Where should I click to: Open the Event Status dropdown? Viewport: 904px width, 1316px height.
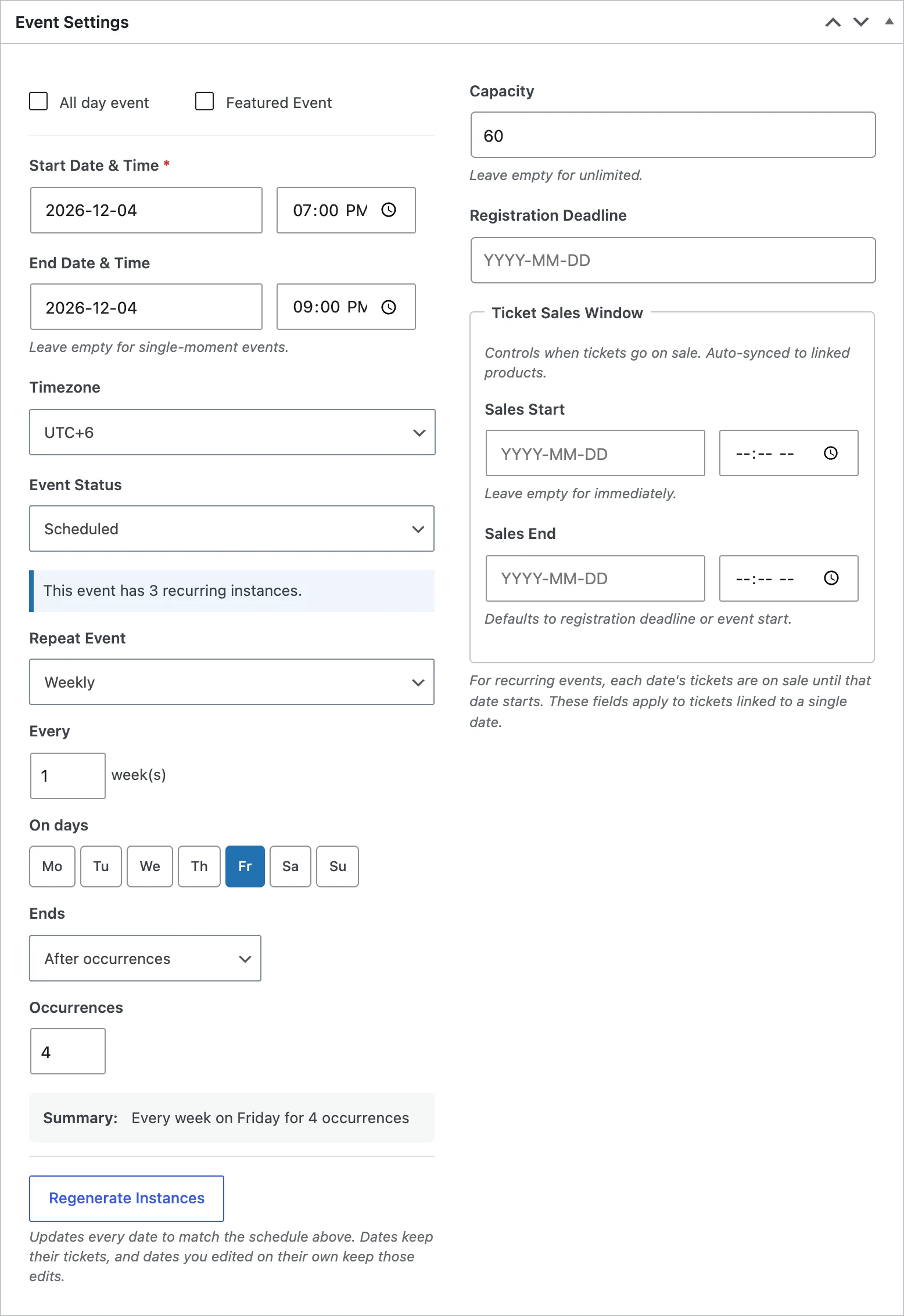pyautogui.click(x=232, y=528)
